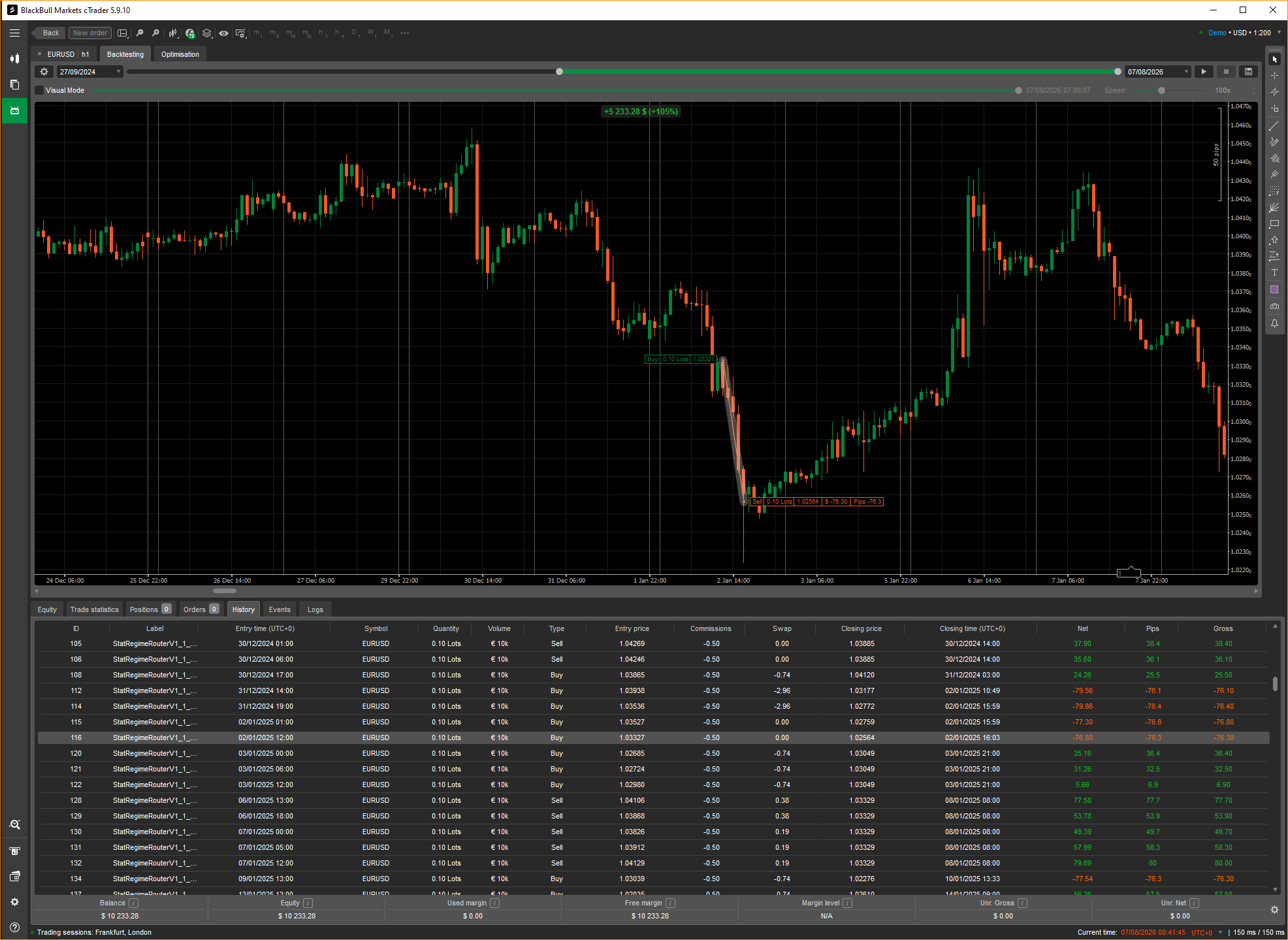Select the pencil freehand drawing tool
Screen dimensions: 1288x940
[1274, 142]
